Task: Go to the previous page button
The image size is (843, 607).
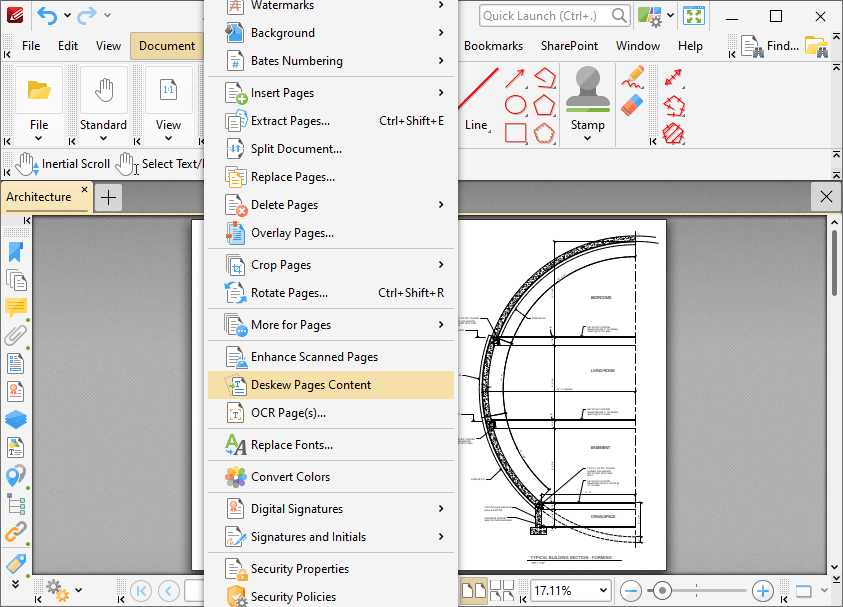Action: click(168, 591)
